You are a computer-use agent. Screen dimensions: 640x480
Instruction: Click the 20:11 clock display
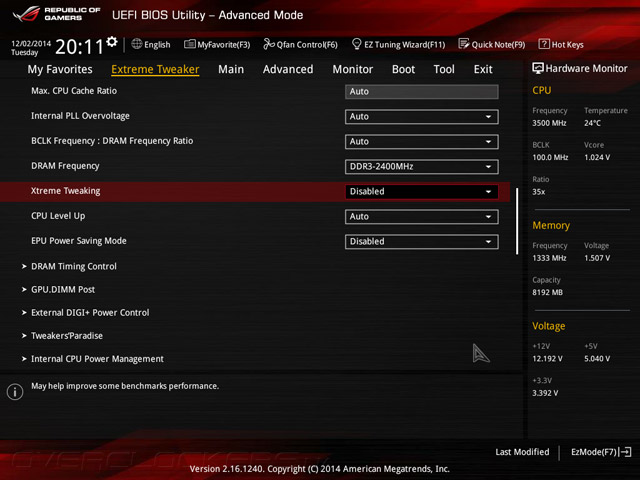coord(79,47)
